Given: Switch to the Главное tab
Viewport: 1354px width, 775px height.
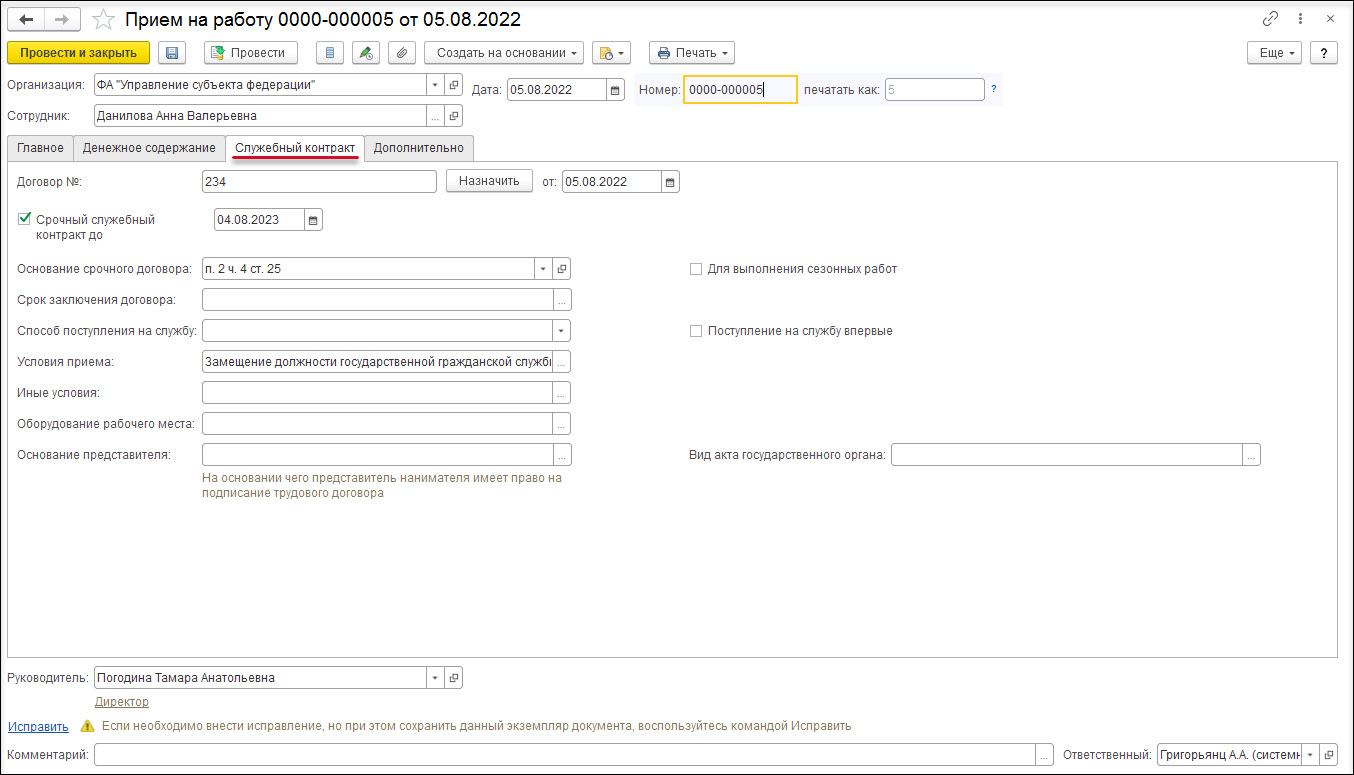Looking at the screenshot, I should pyautogui.click(x=40, y=148).
